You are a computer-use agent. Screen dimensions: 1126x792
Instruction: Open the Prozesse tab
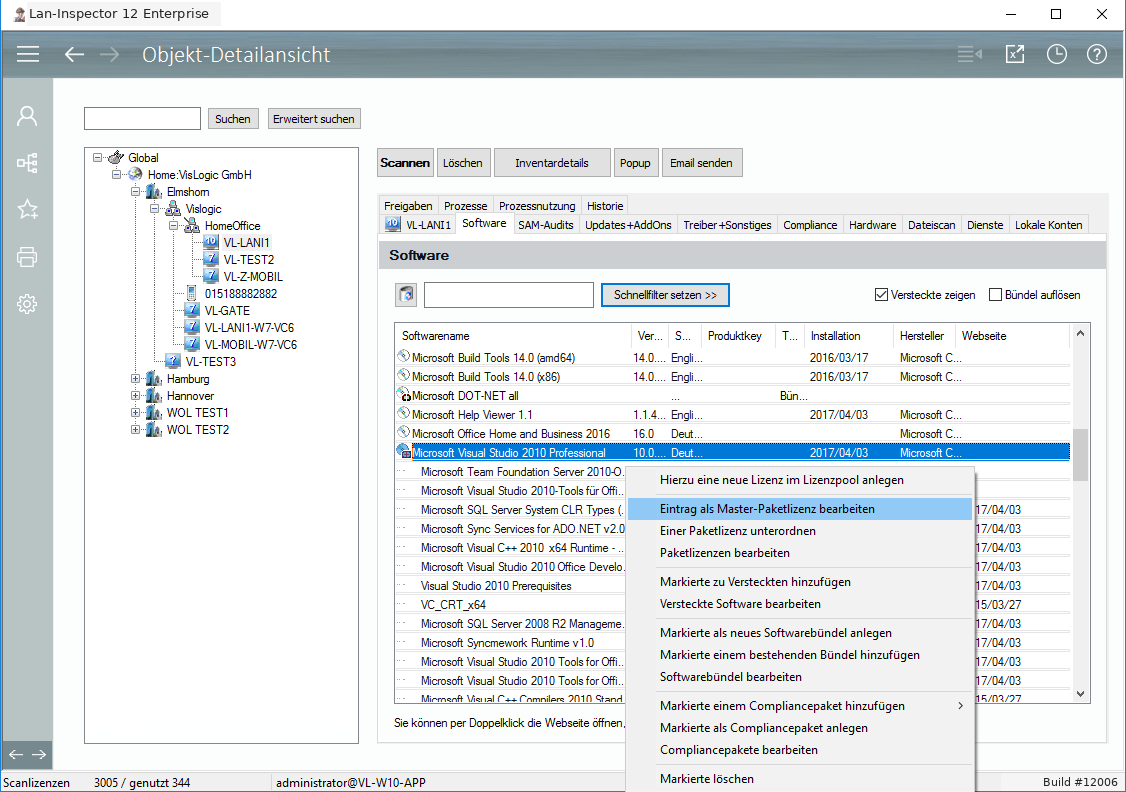(x=465, y=205)
